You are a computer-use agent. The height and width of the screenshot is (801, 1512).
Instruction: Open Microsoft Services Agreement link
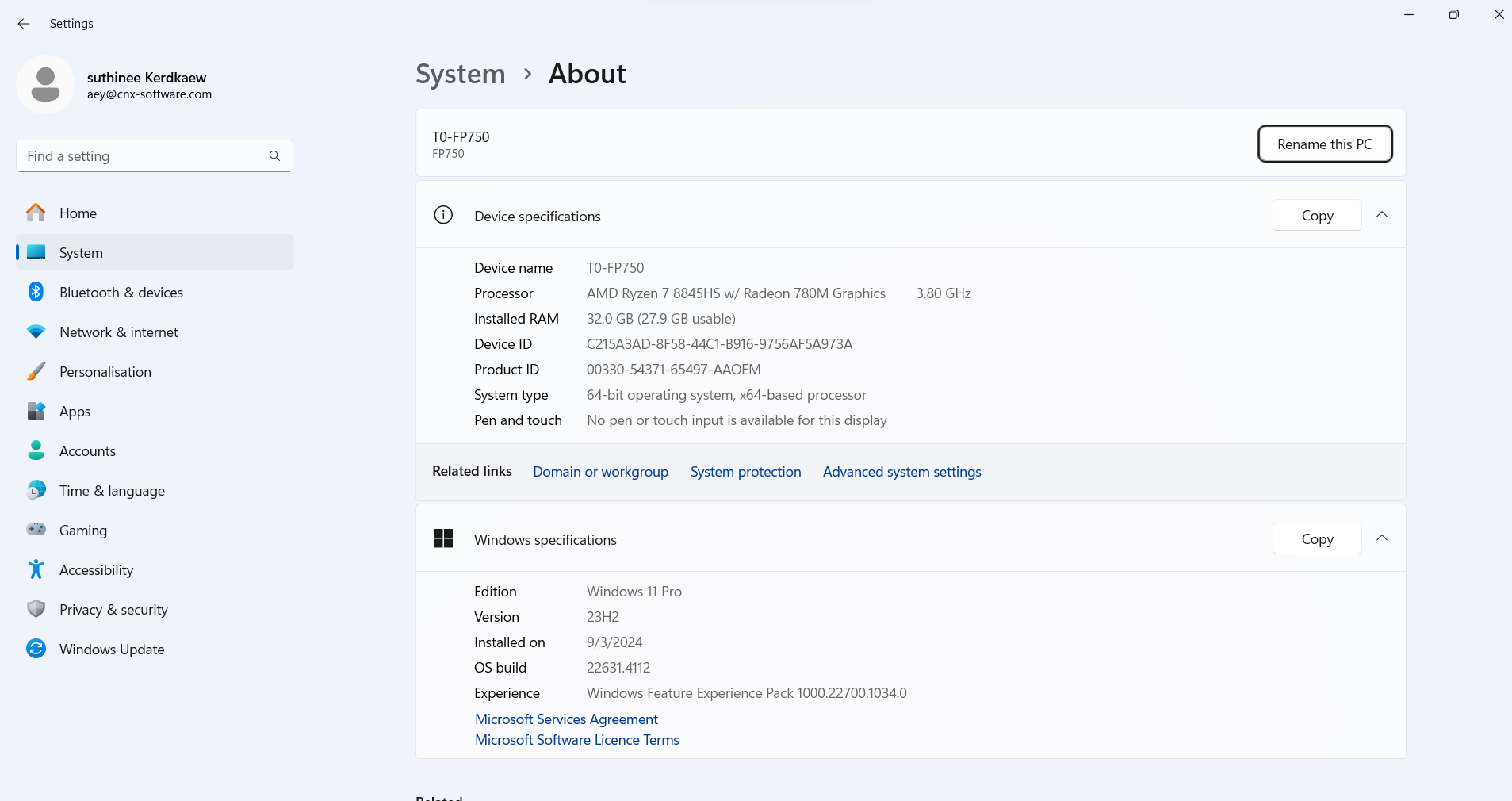[x=566, y=719]
